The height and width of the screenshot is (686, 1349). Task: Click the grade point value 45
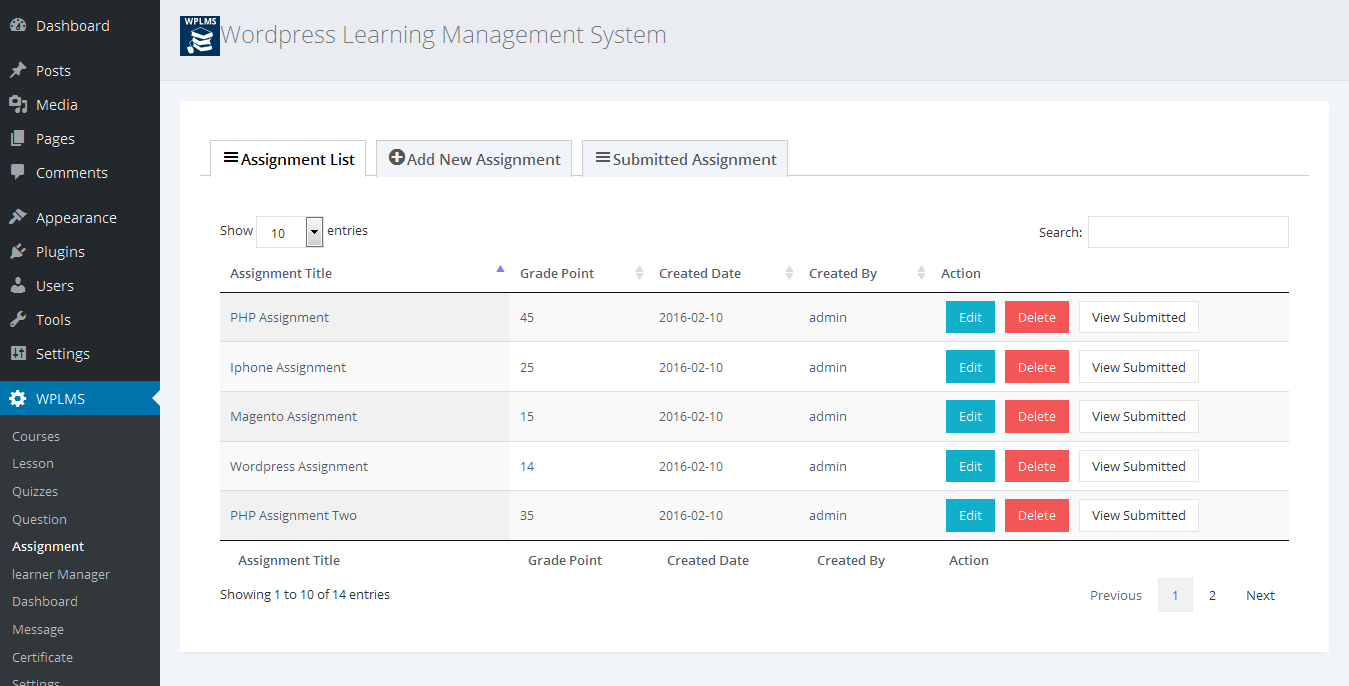pyautogui.click(x=527, y=317)
